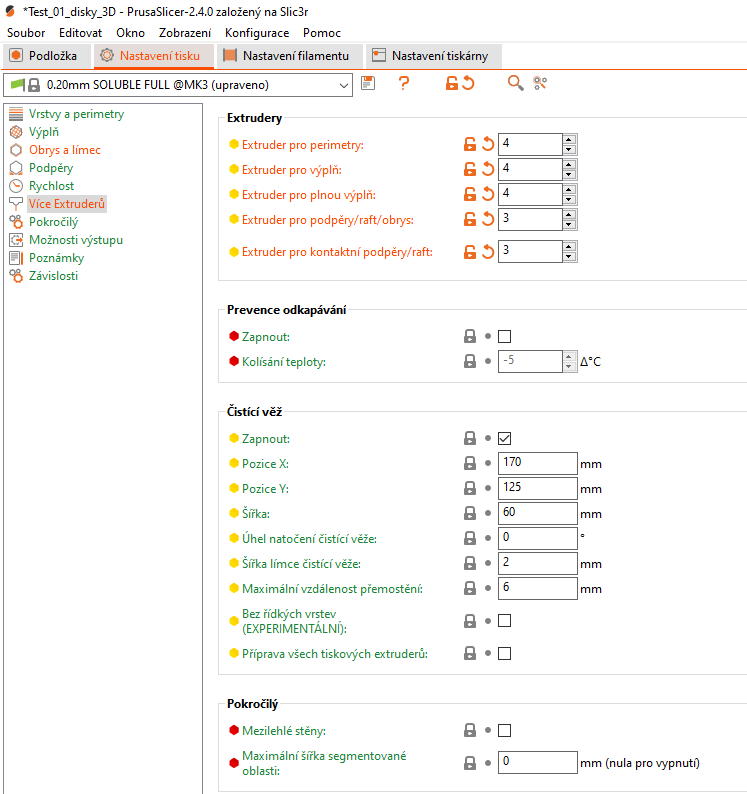The width and height of the screenshot is (747, 794).
Task: Open Soubor menu
Action: tap(26, 33)
